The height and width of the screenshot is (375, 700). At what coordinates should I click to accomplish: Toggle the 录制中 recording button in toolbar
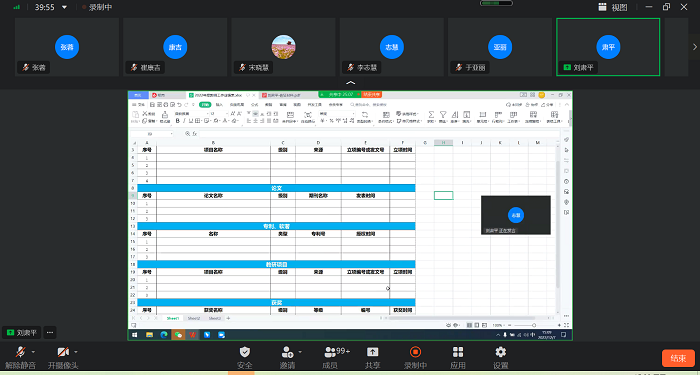click(415, 352)
